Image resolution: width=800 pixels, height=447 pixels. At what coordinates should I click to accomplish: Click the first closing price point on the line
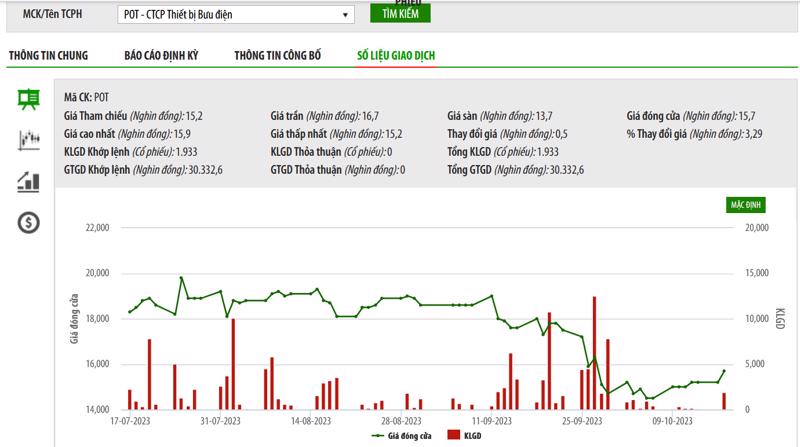point(130,312)
